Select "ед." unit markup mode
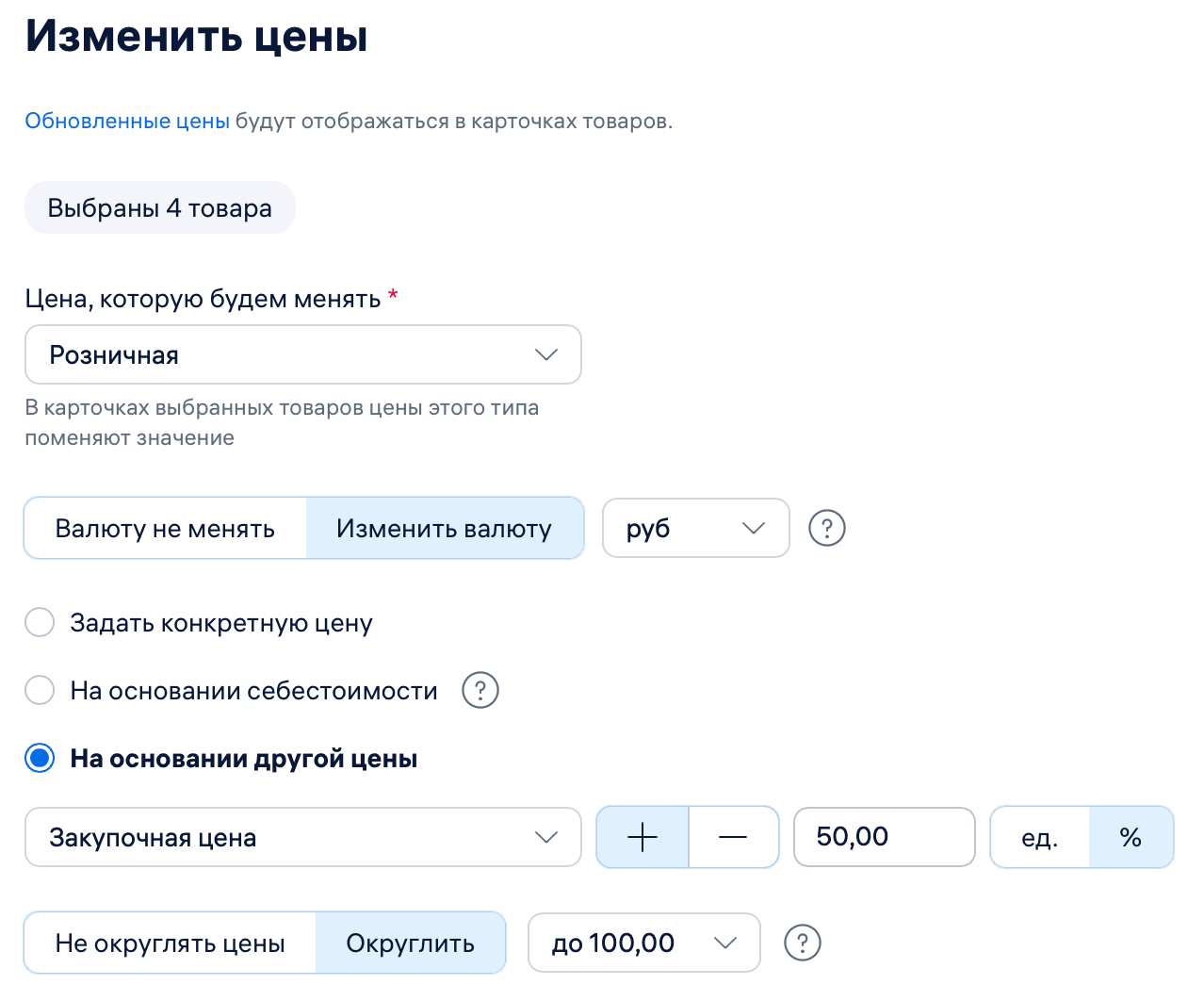1204x1001 pixels. 1037,837
